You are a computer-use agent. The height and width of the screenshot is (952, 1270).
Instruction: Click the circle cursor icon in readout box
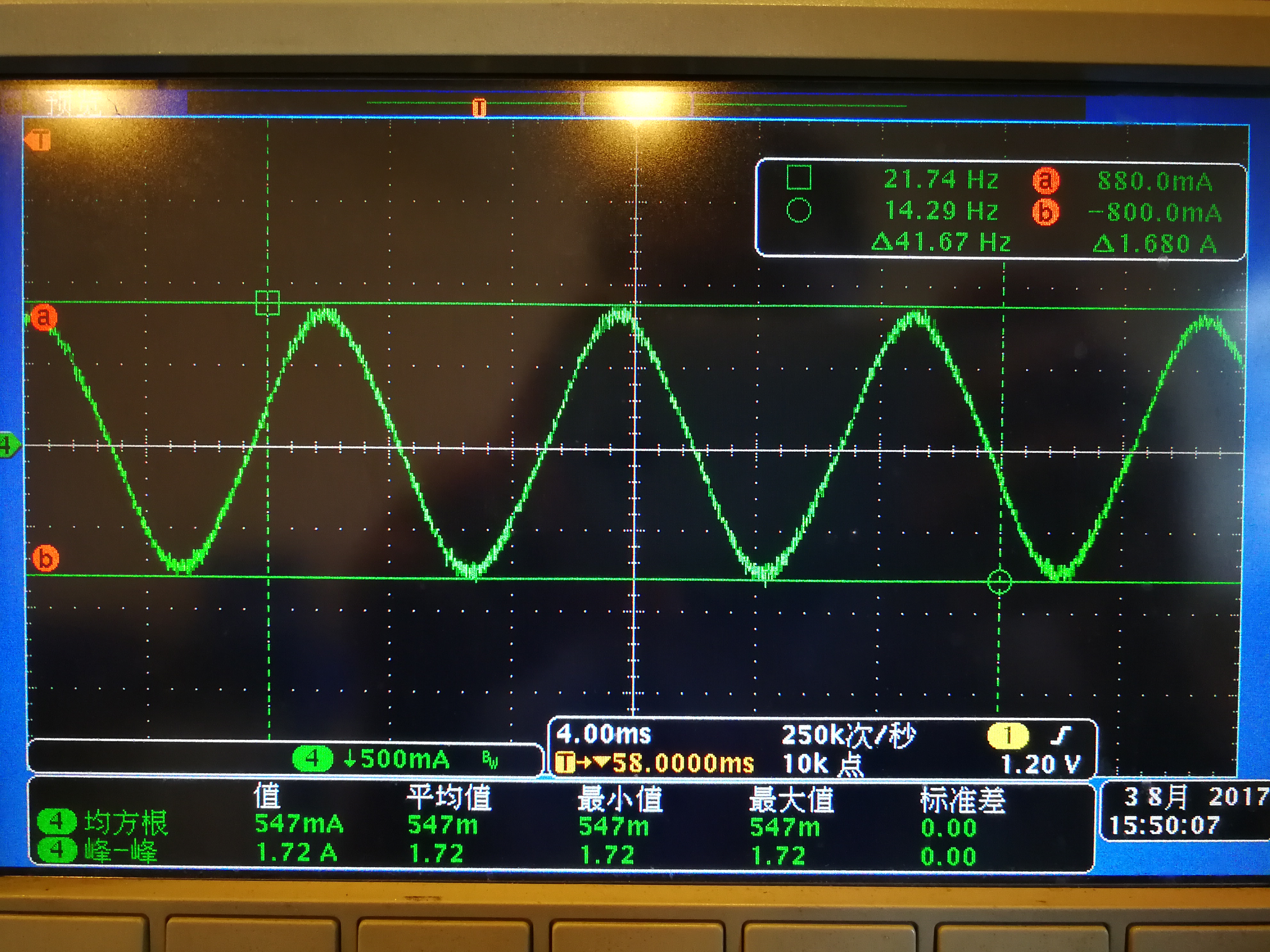click(799, 210)
